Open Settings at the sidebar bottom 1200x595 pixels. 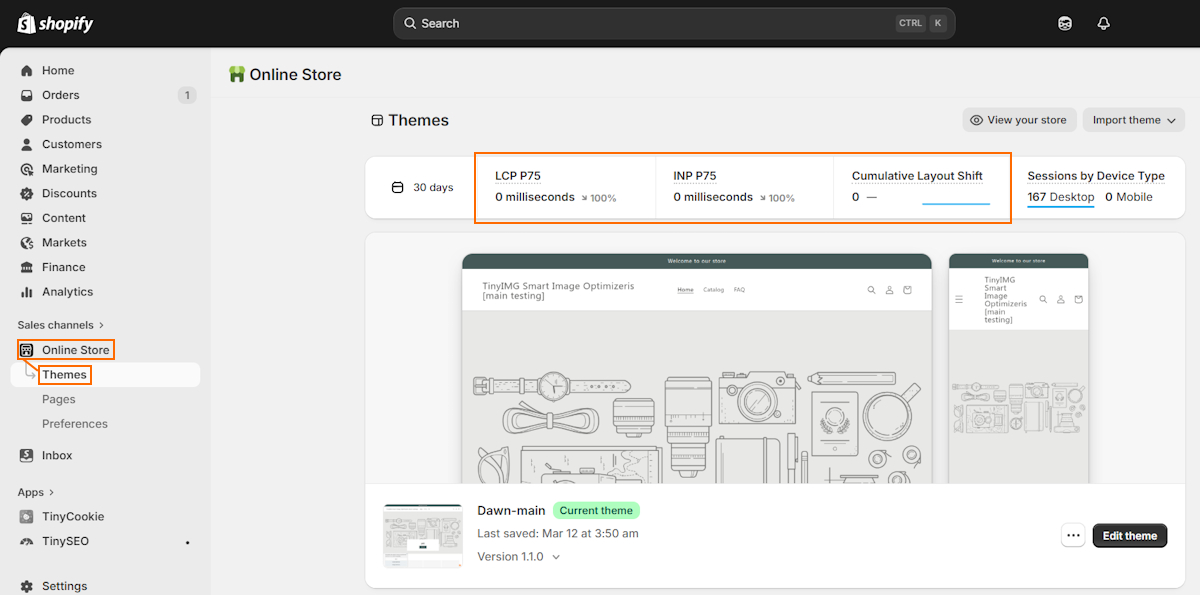[x=64, y=585]
